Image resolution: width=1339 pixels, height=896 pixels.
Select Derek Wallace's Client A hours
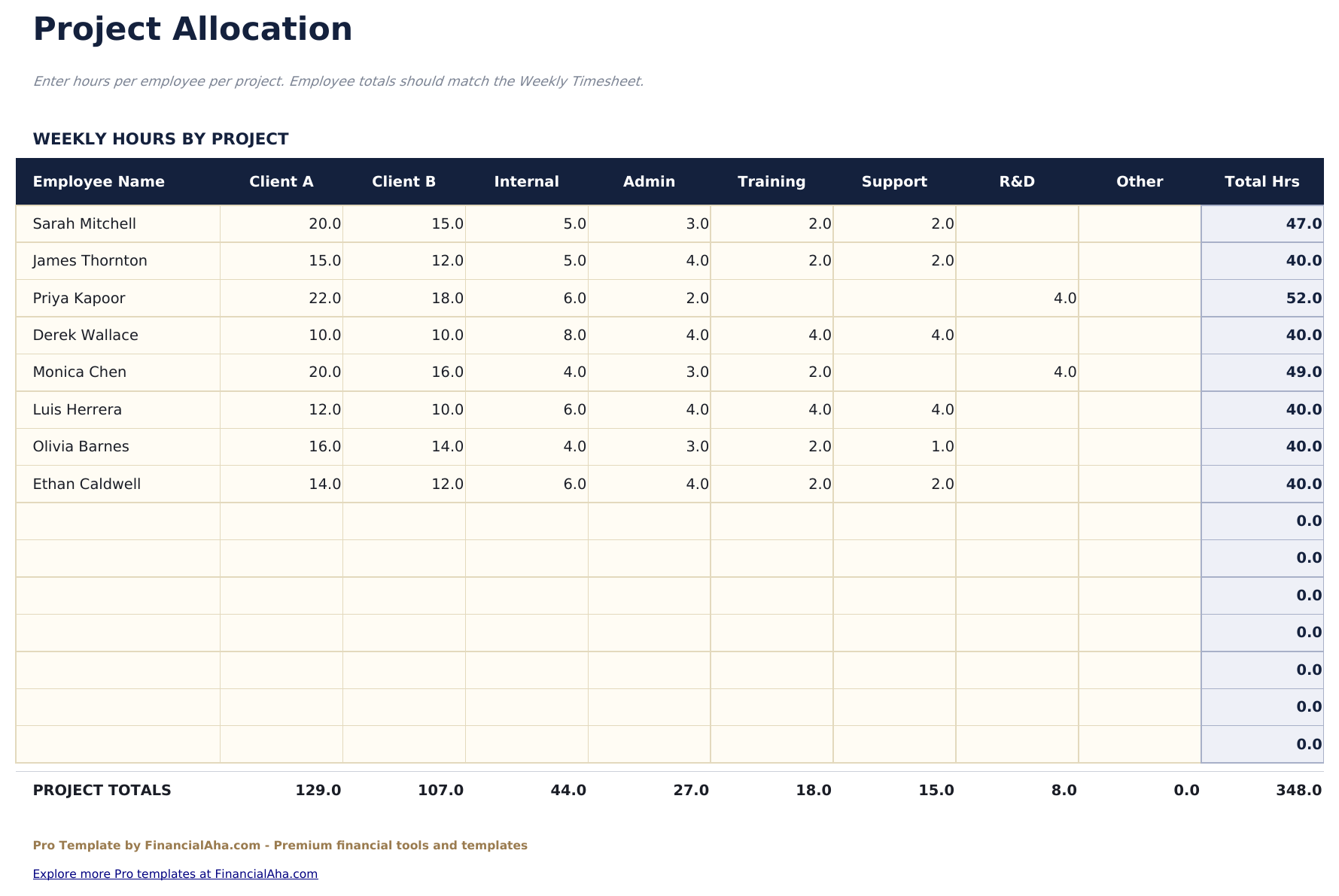[x=327, y=335]
